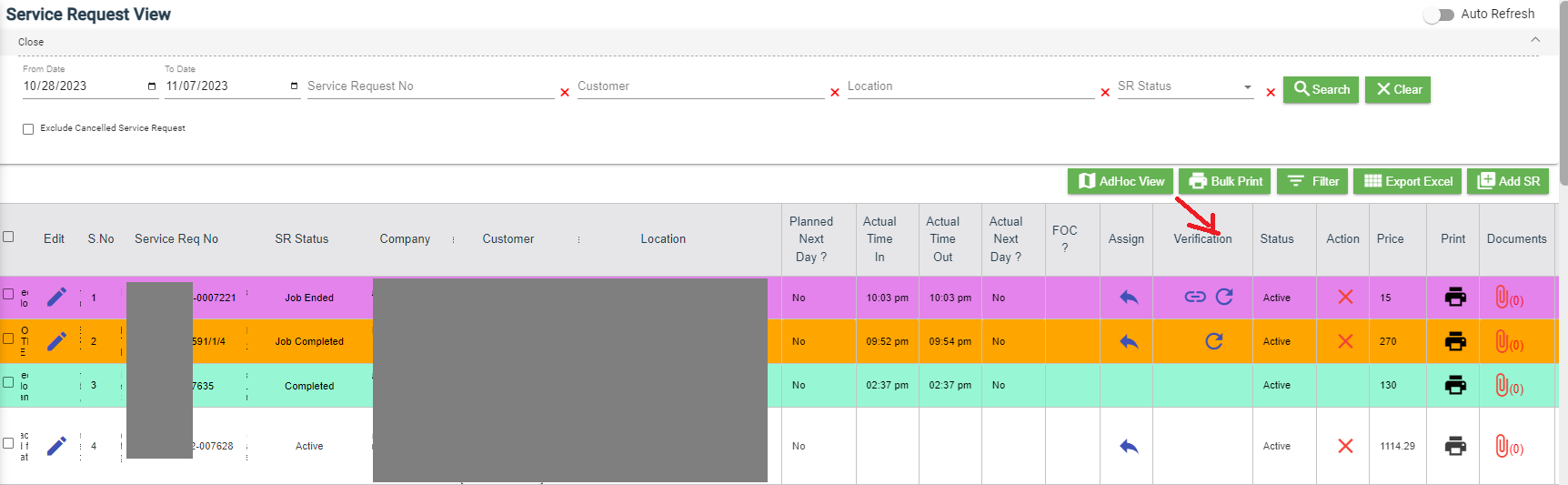
Task: Check Exclude Cancelled Service Request box
Action: point(28,129)
